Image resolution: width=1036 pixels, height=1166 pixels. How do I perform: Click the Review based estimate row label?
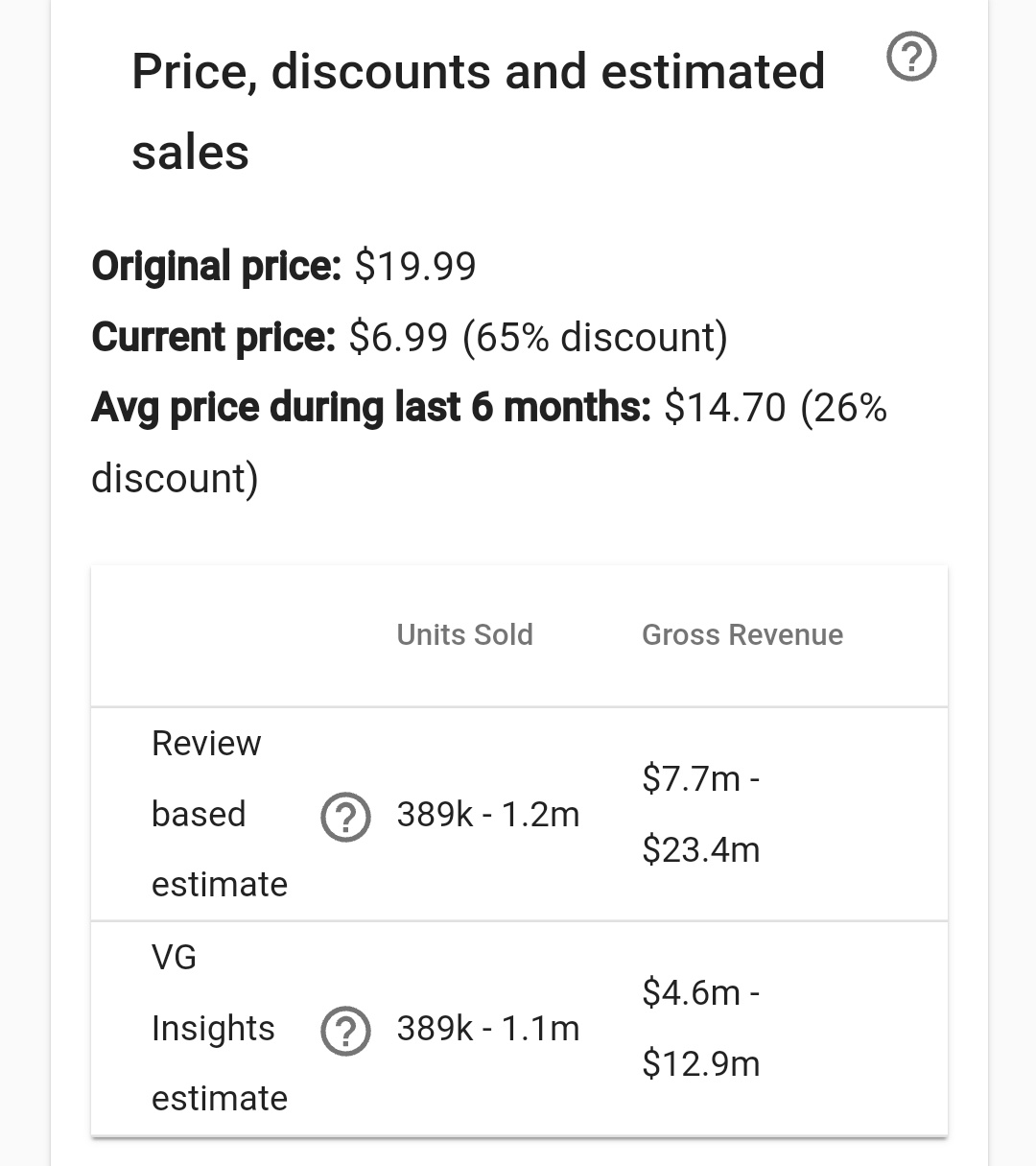[x=220, y=814]
